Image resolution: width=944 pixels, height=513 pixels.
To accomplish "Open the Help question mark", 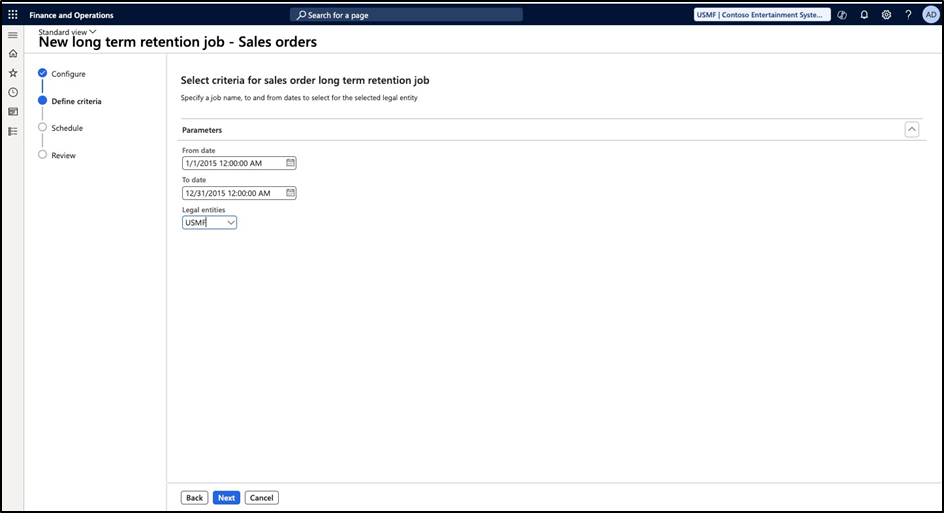I will coord(908,15).
